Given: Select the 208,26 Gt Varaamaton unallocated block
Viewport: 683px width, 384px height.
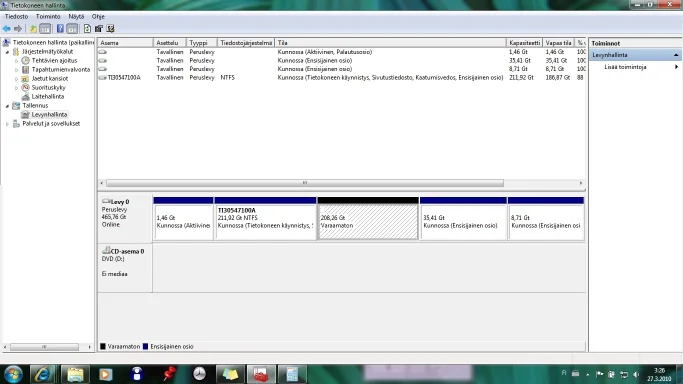Looking at the screenshot, I should click(368, 219).
